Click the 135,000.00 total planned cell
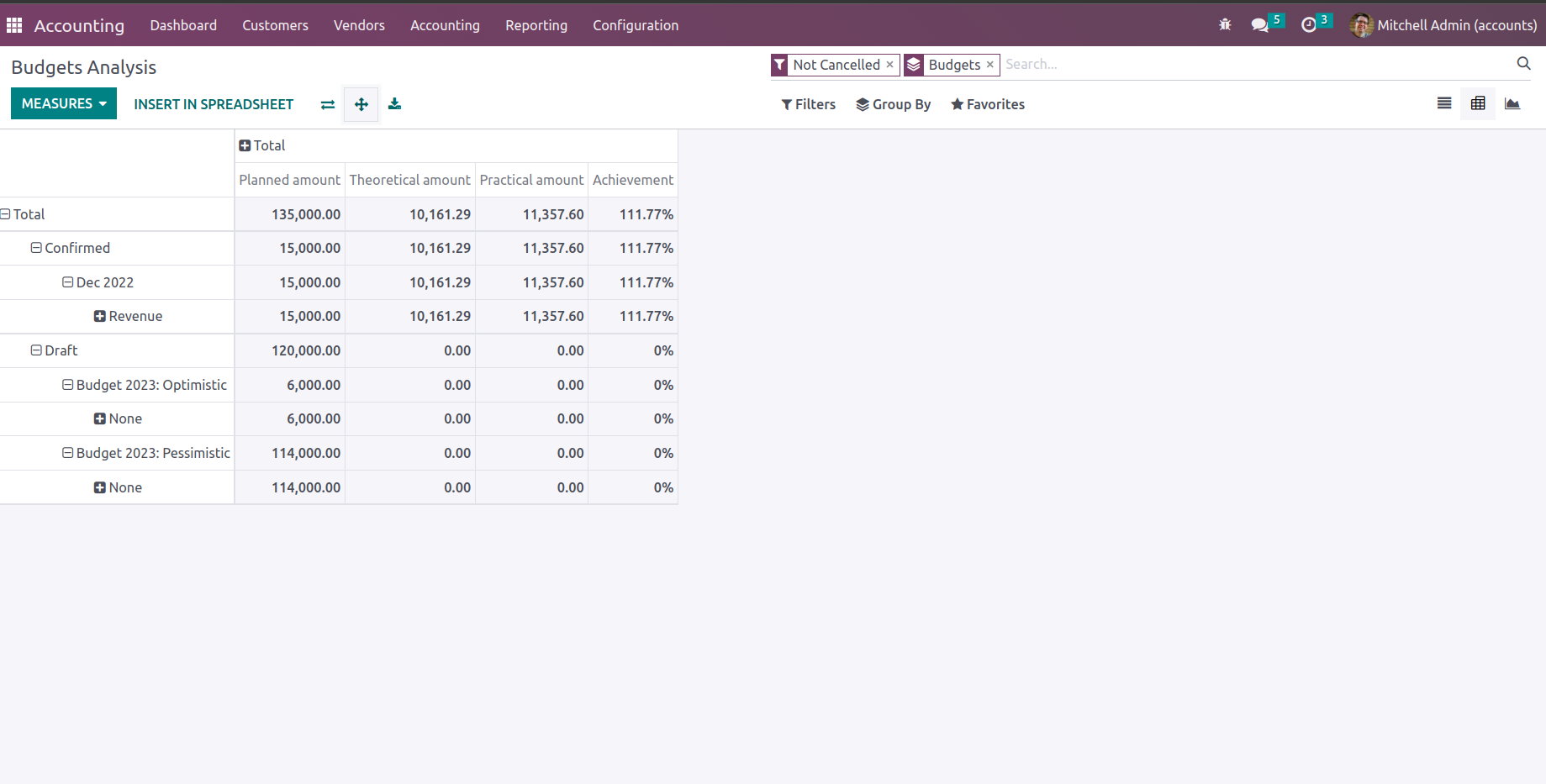The height and width of the screenshot is (784, 1546). (290, 214)
